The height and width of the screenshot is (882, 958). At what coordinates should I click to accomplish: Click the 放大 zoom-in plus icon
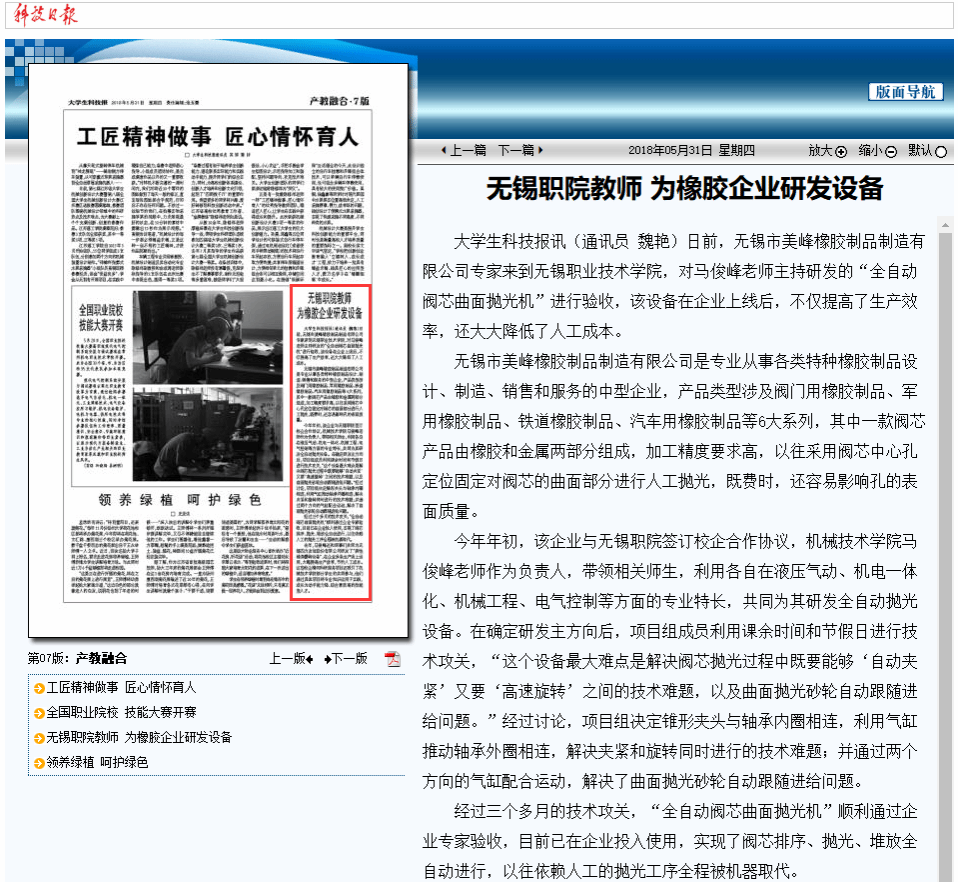[x=840, y=151]
